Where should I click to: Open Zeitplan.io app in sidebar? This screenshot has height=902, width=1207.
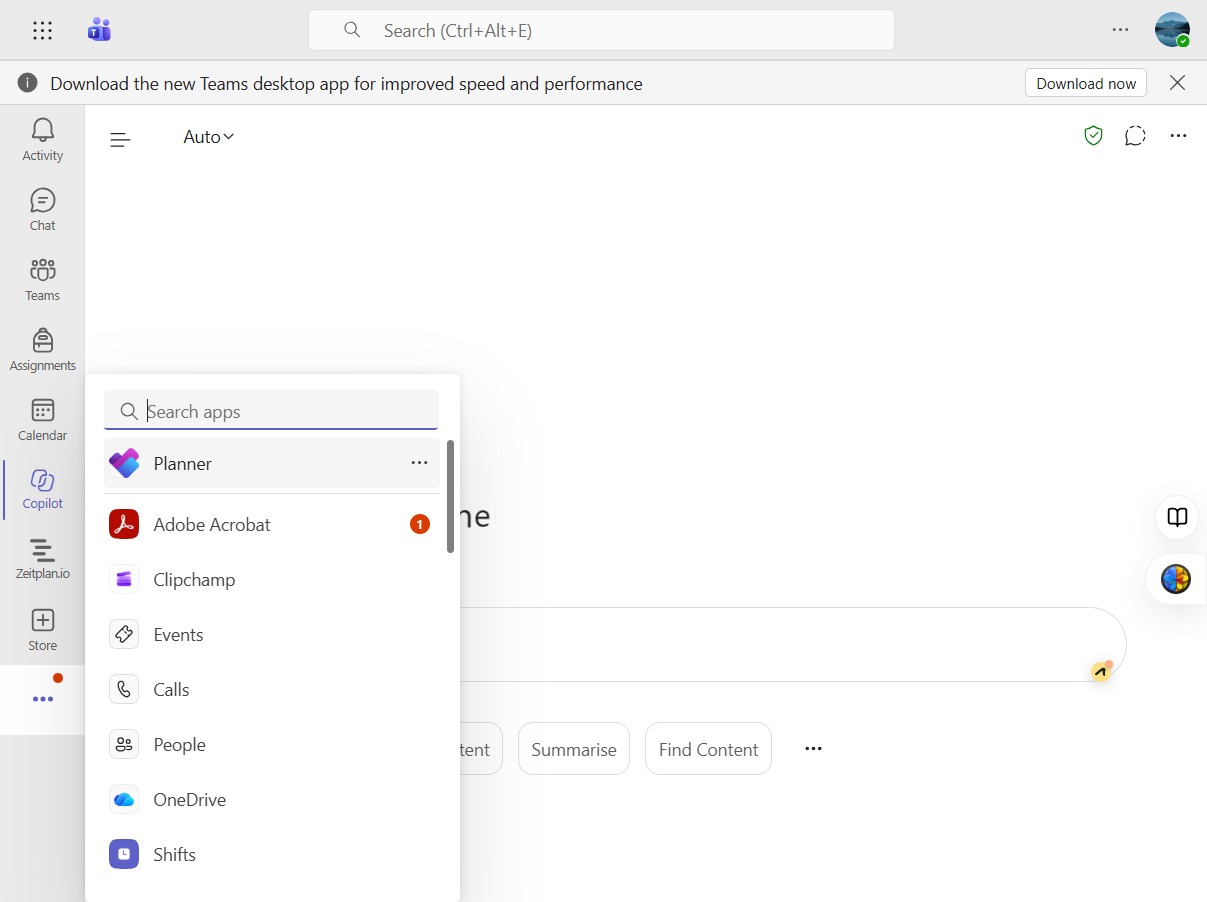[x=42, y=559]
